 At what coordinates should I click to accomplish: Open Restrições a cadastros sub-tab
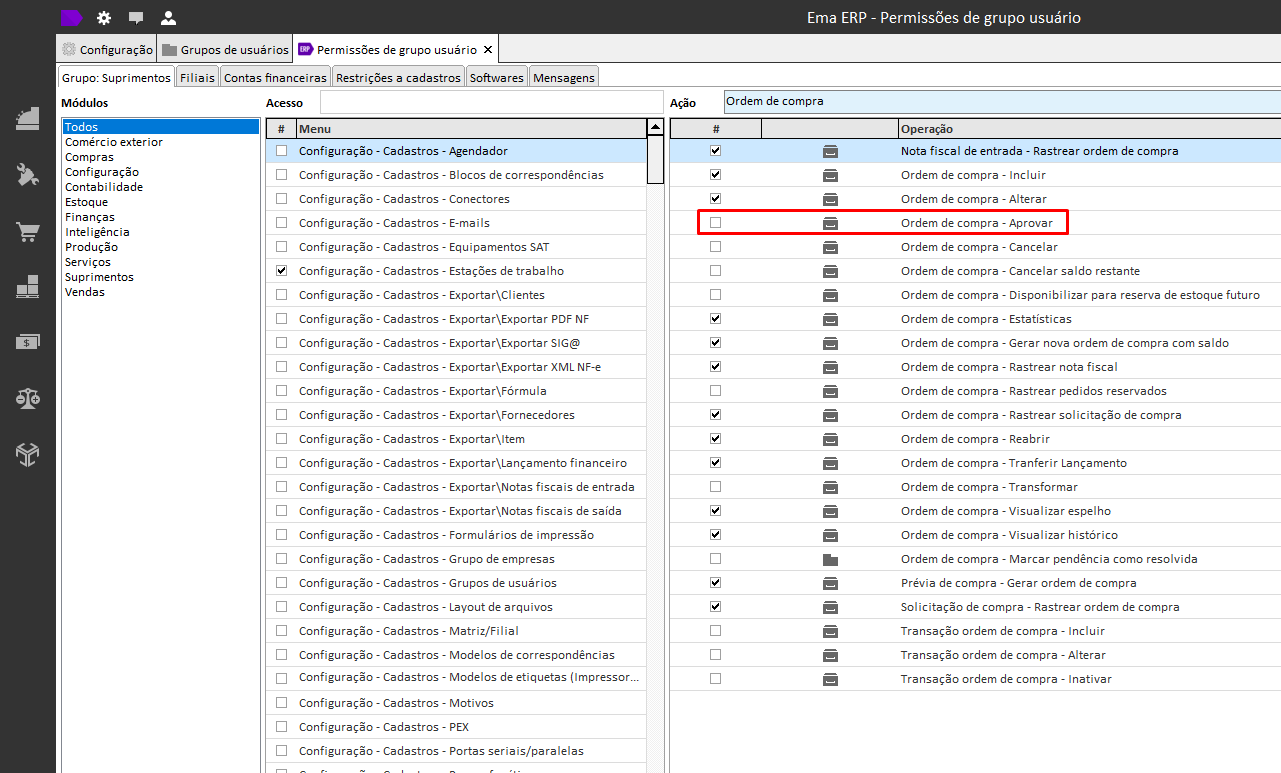click(x=398, y=77)
